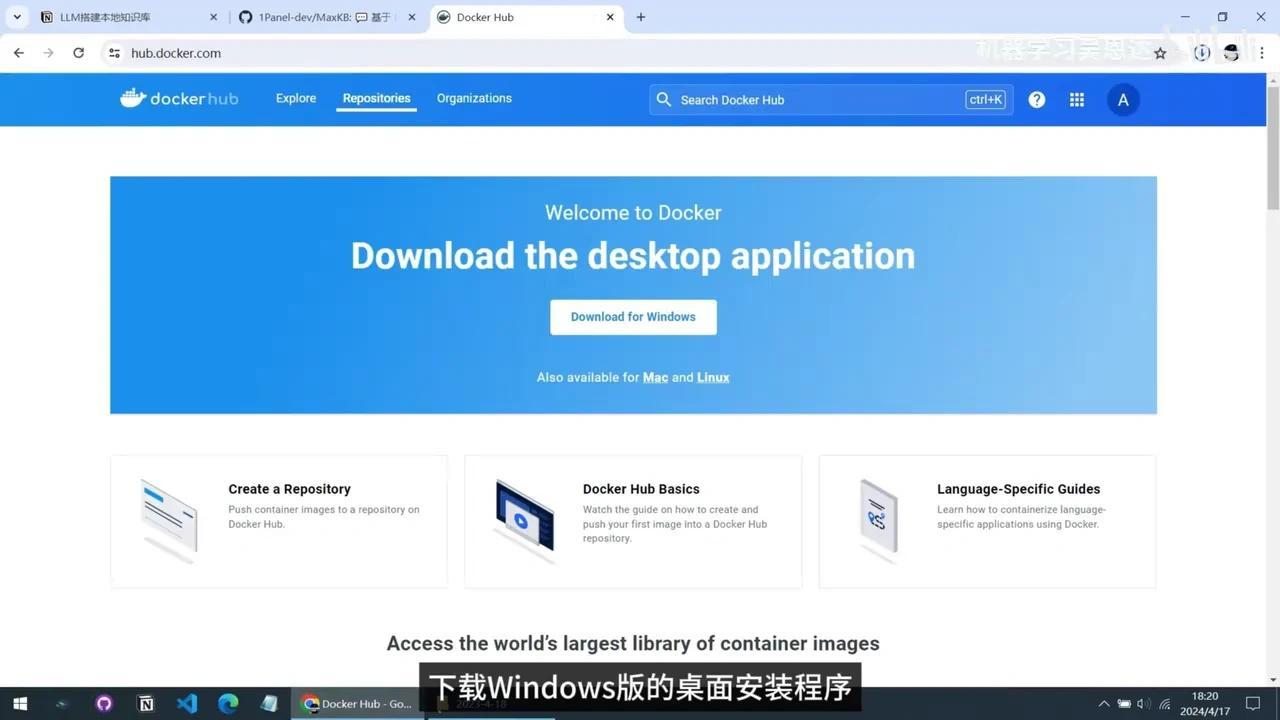This screenshot has height=720, width=1280.
Task: Switch to the LLM搭建本地知识库 tab
Action: point(128,17)
